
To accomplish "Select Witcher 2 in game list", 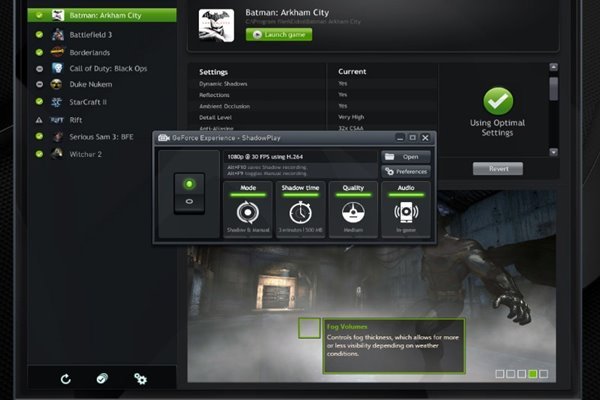I will pos(85,154).
